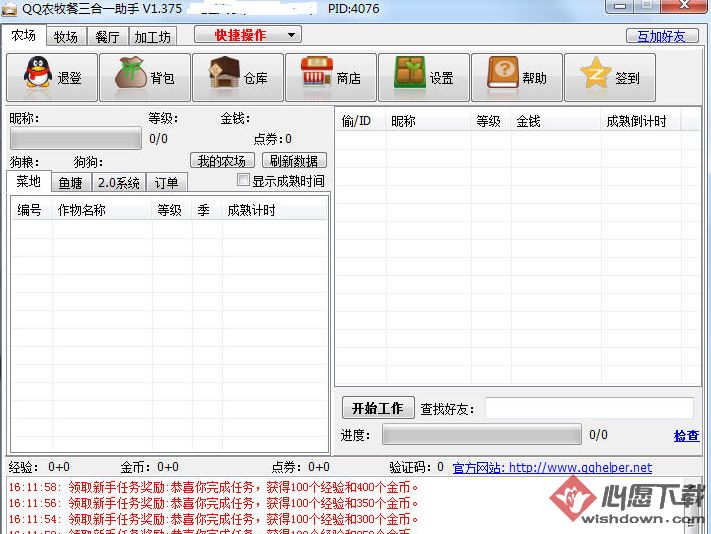Click the log panel scrollbar
The image size is (711, 534).
(x=693, y=505)
